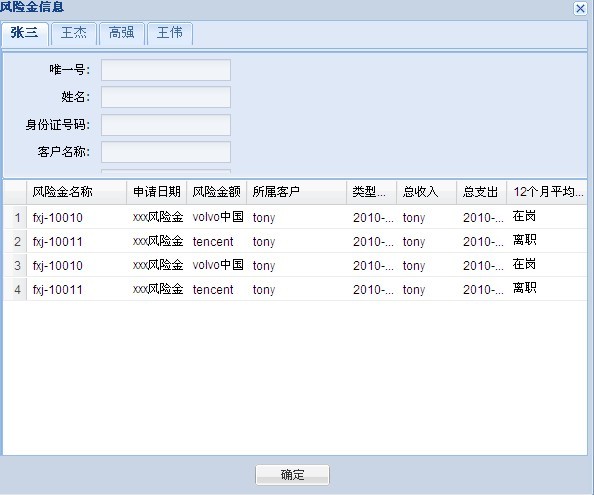Focus the 身份证号码 field

click(x=166, y=125)
